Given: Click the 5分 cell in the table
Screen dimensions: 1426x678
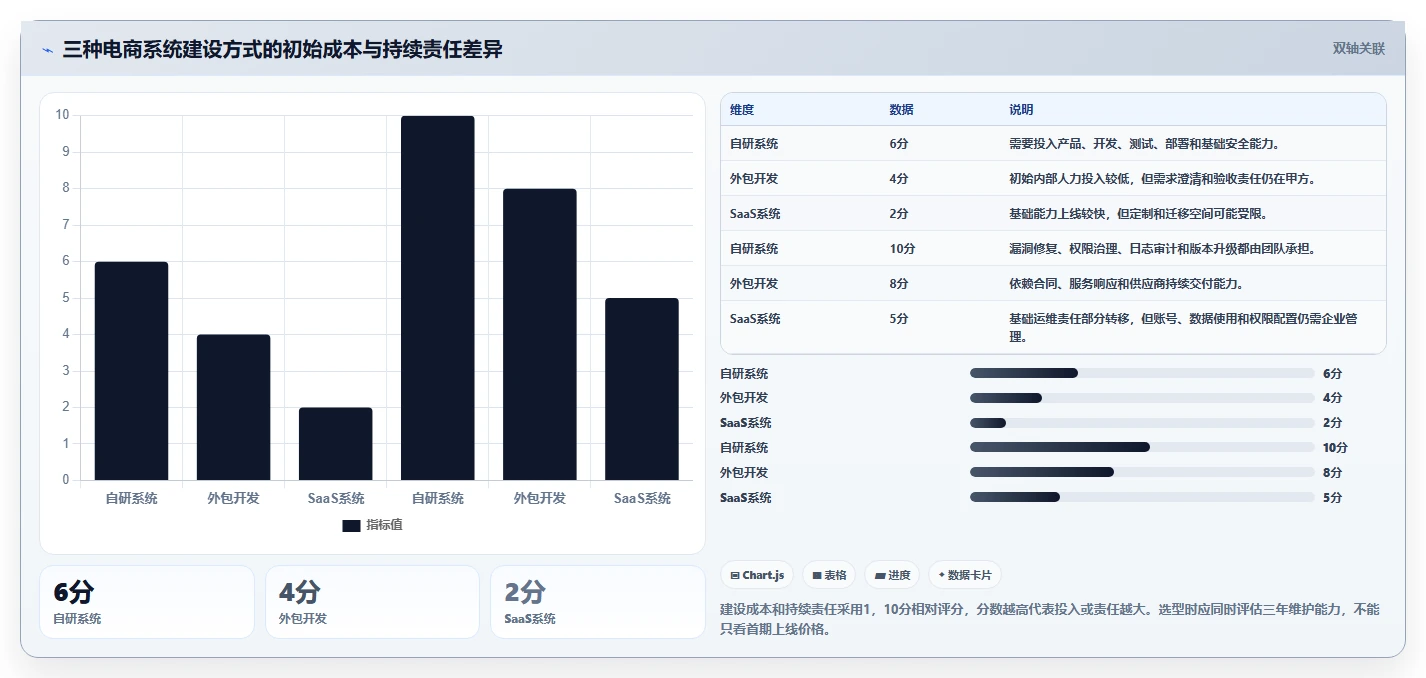Looking at the screenshot, I should pos(899,319).
